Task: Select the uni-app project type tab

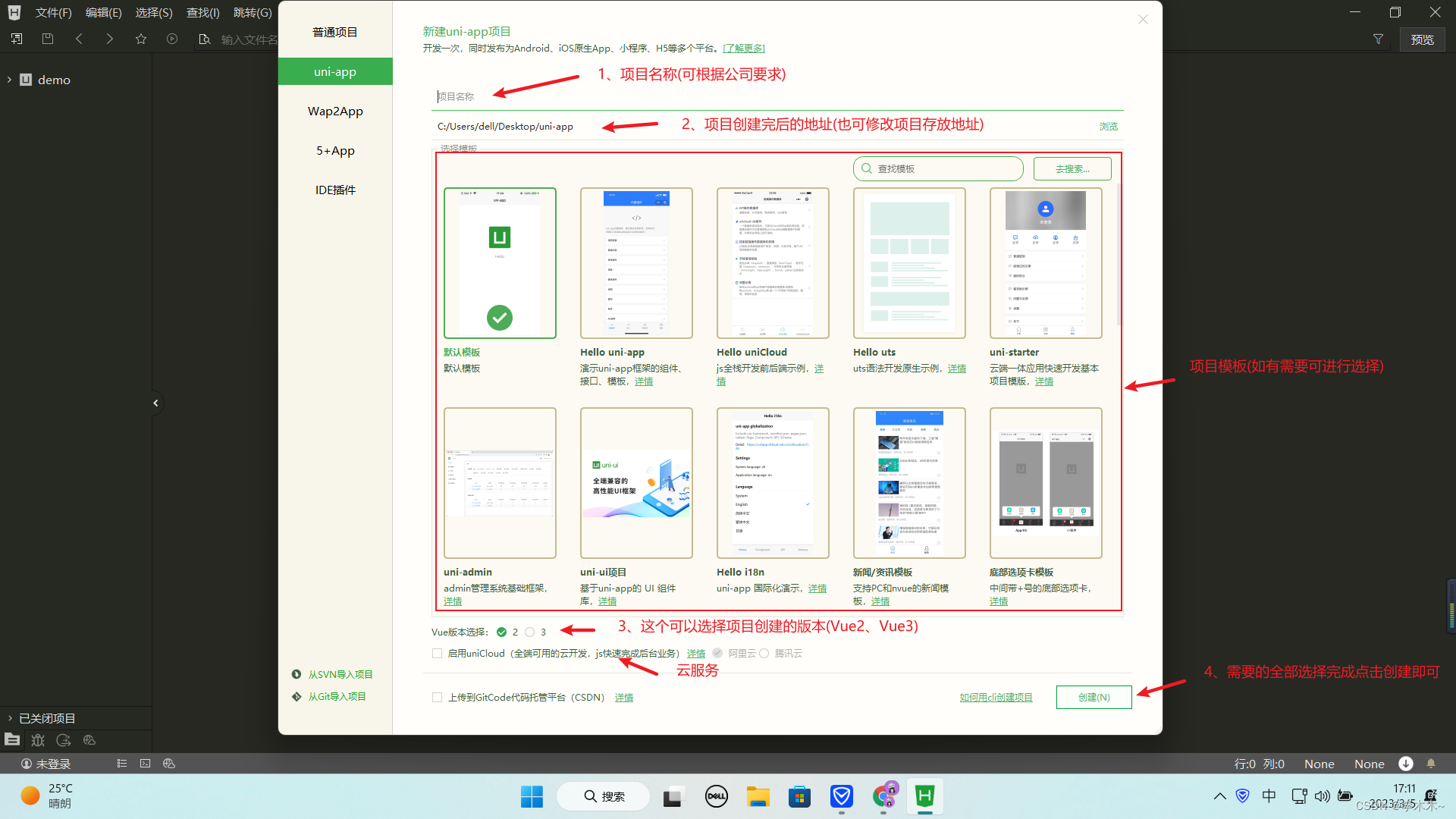Action: pyautogui.click(x=335, y=71)
